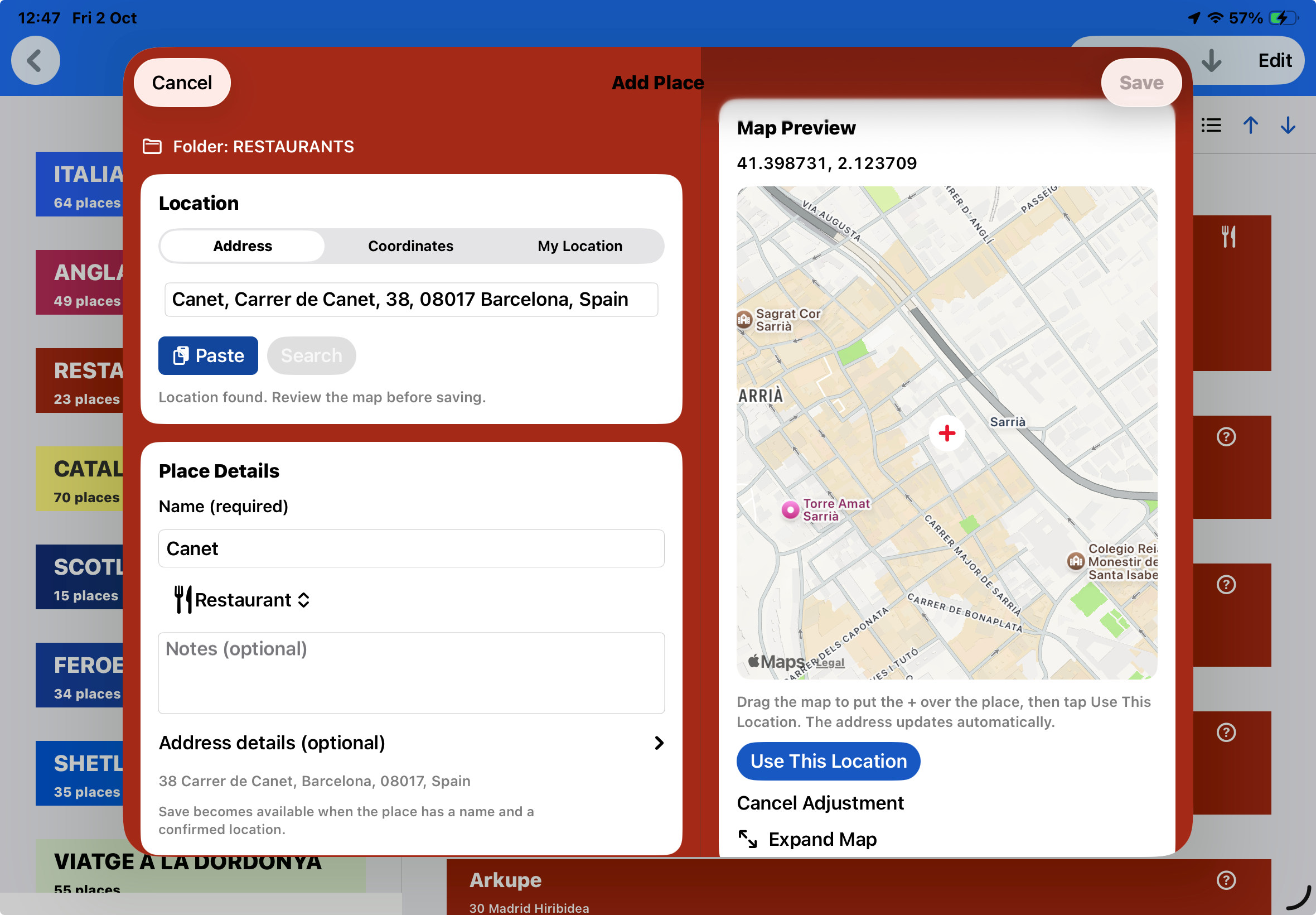Open the Restaurant category picker
Screen dimensions: 1316x915
click(x=243, y=600)
